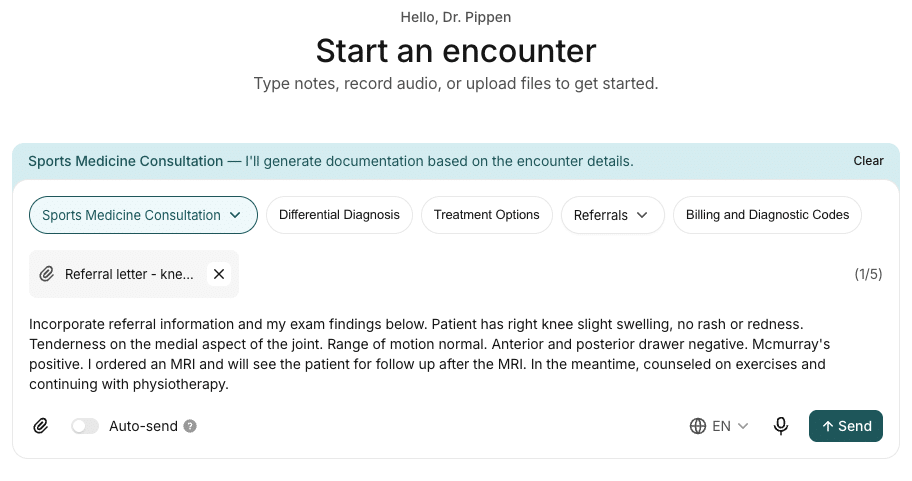Expand Sports Medicine Consultation template dropdown

pos(143,215)
